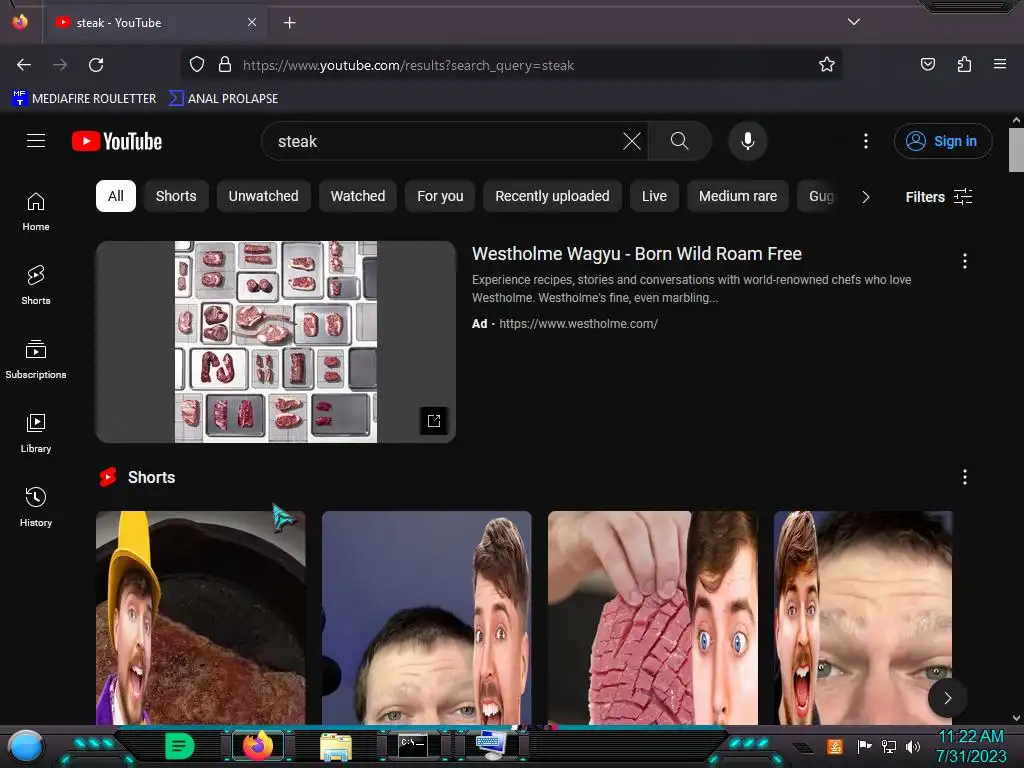Expand the list all tabs dropdown
The image size is (1024, 768).
(854, 22)
